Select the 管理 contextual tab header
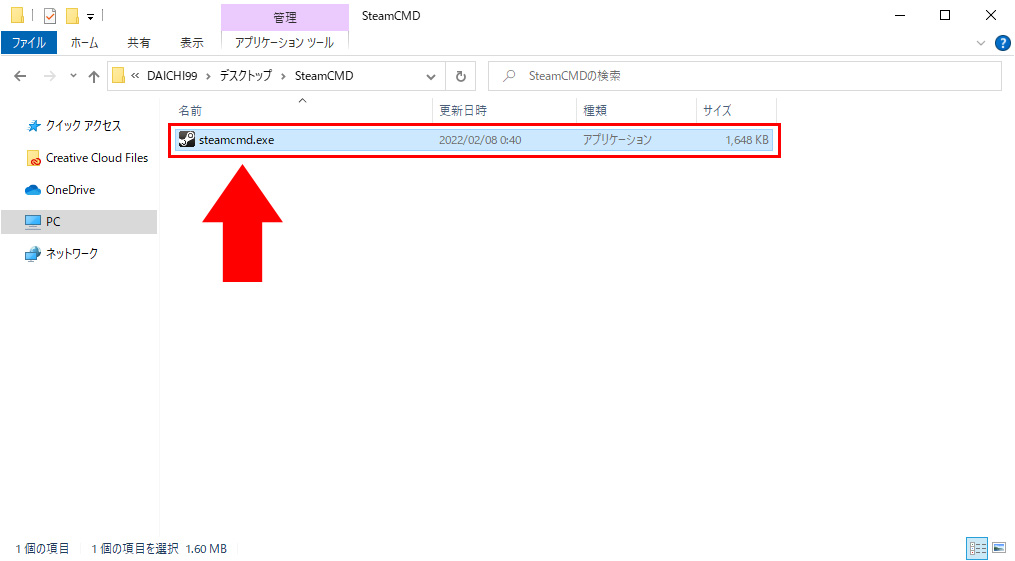 click(284, 17)
